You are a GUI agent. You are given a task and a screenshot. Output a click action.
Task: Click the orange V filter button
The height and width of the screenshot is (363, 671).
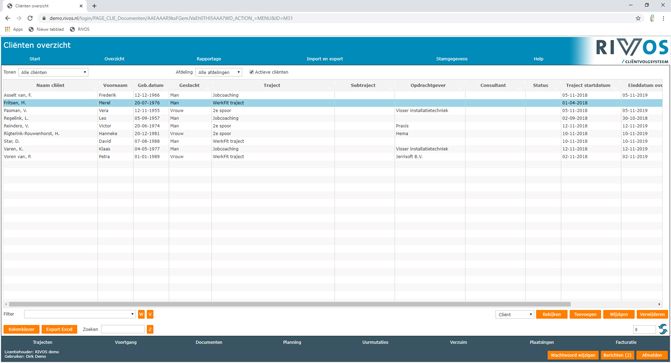point(150,314)
